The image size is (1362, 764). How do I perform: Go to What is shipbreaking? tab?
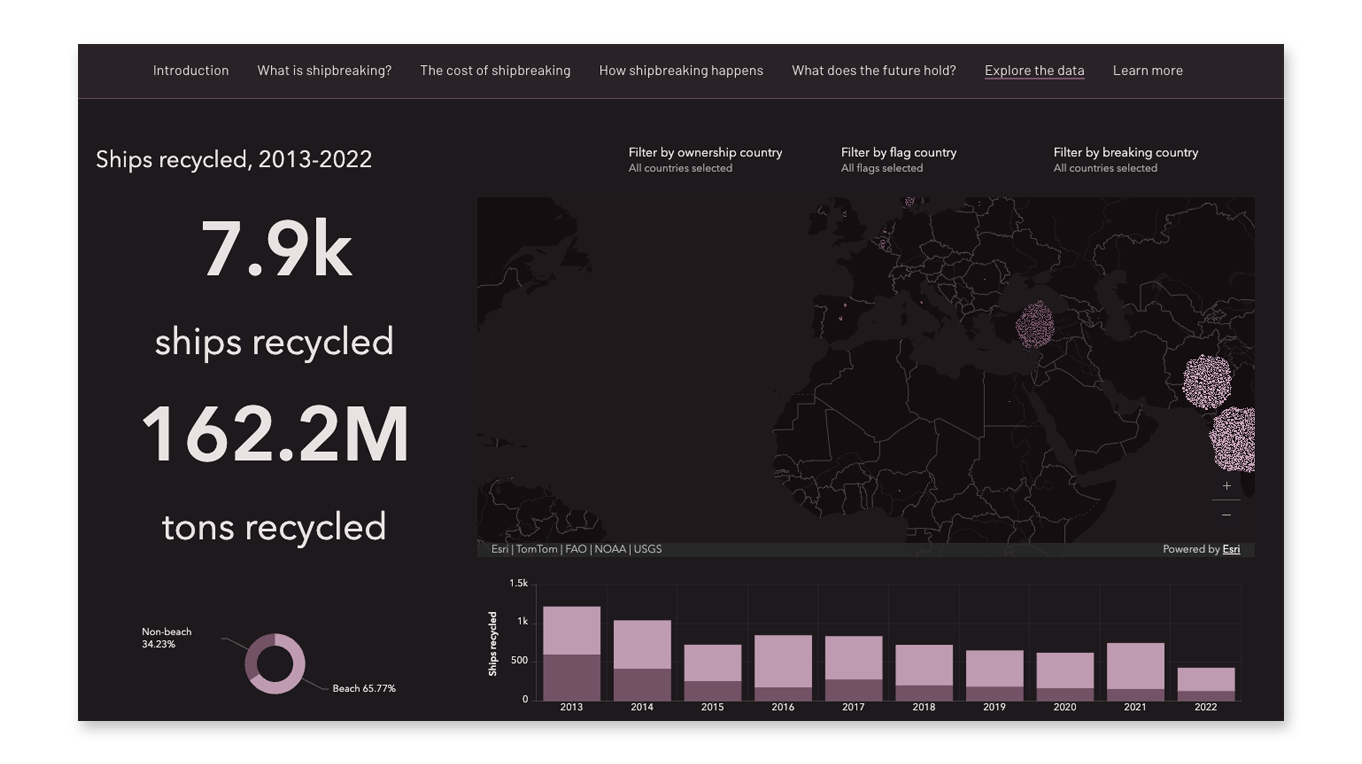[x=324, y=70]
